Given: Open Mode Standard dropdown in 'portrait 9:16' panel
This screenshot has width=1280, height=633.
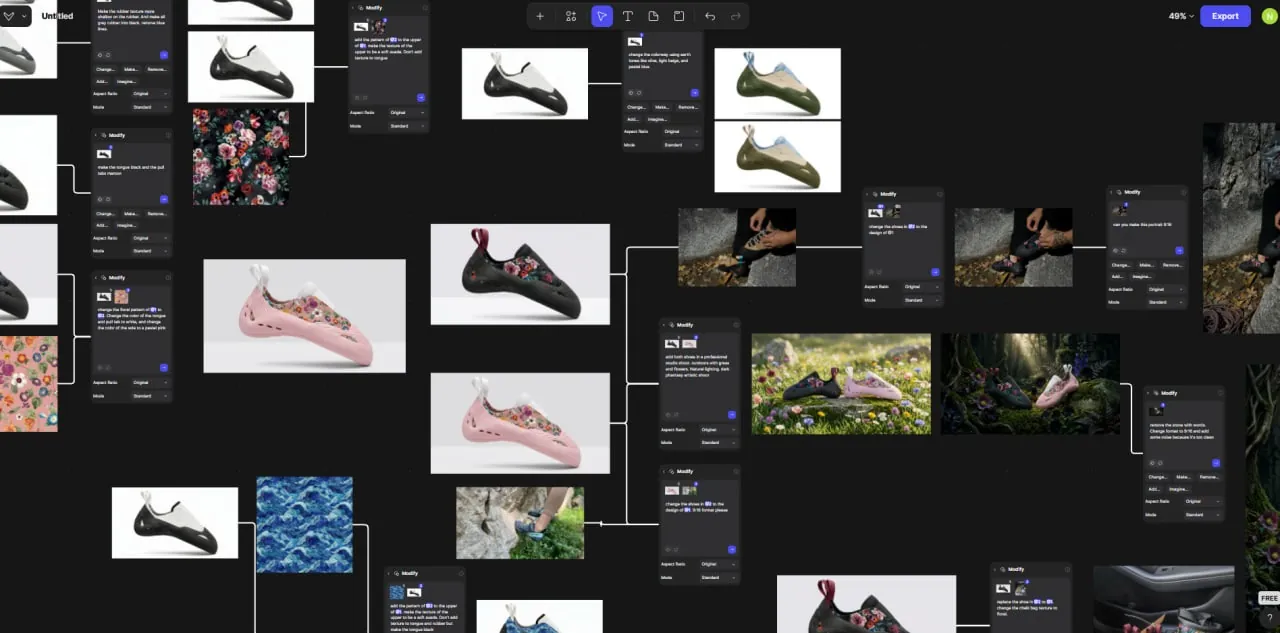Looking at the screenshot, I should tap(1166, 302).
